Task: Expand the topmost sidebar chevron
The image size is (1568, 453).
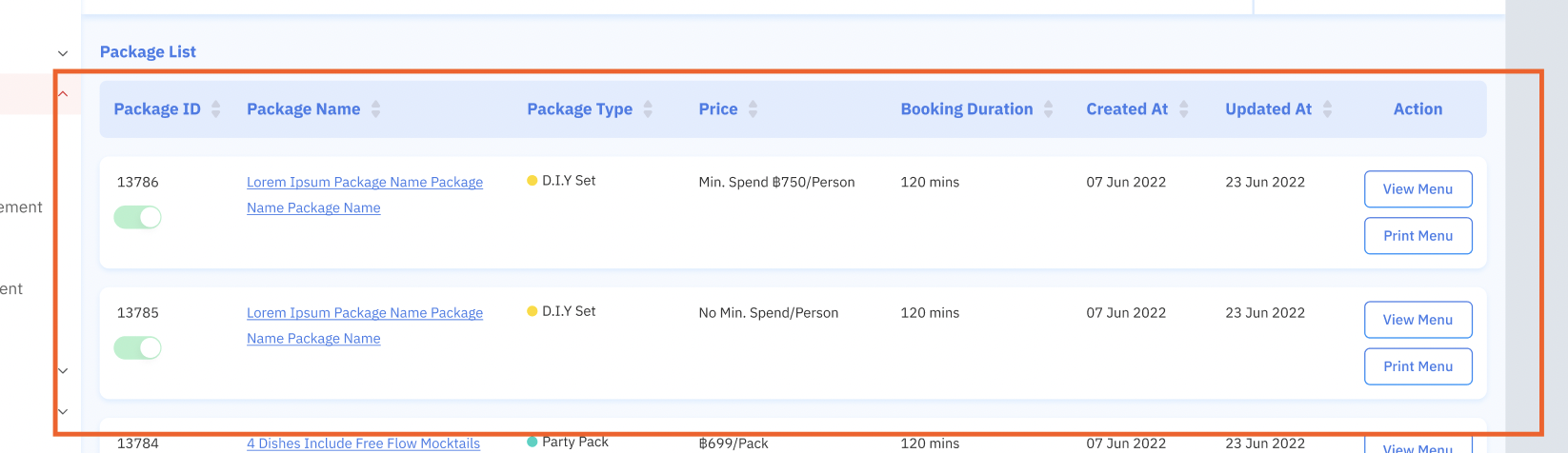Action: (63, 54)
